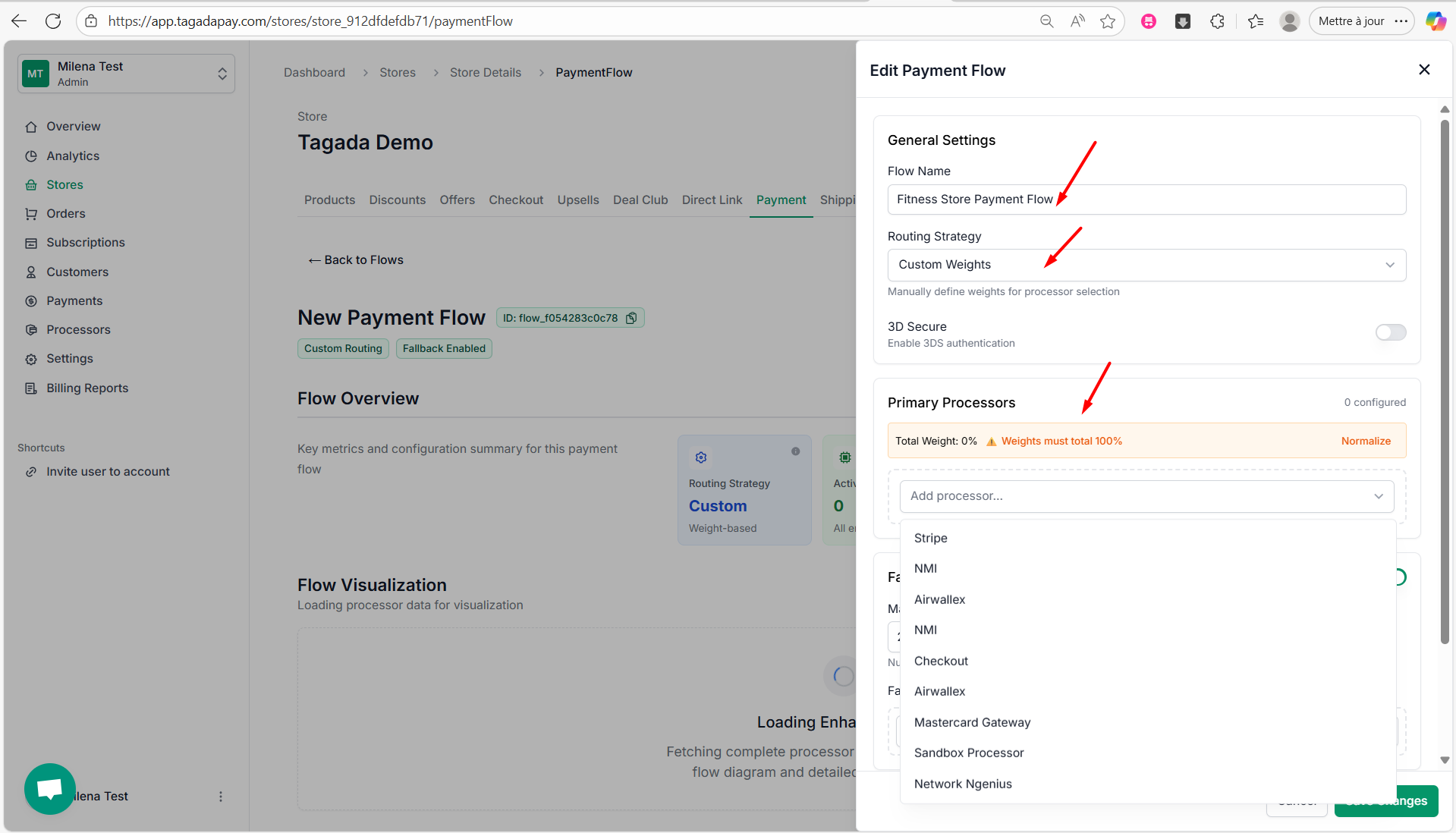Open the chat support bubble
The height and width of the screenshot is (833, 1456).
50,789
